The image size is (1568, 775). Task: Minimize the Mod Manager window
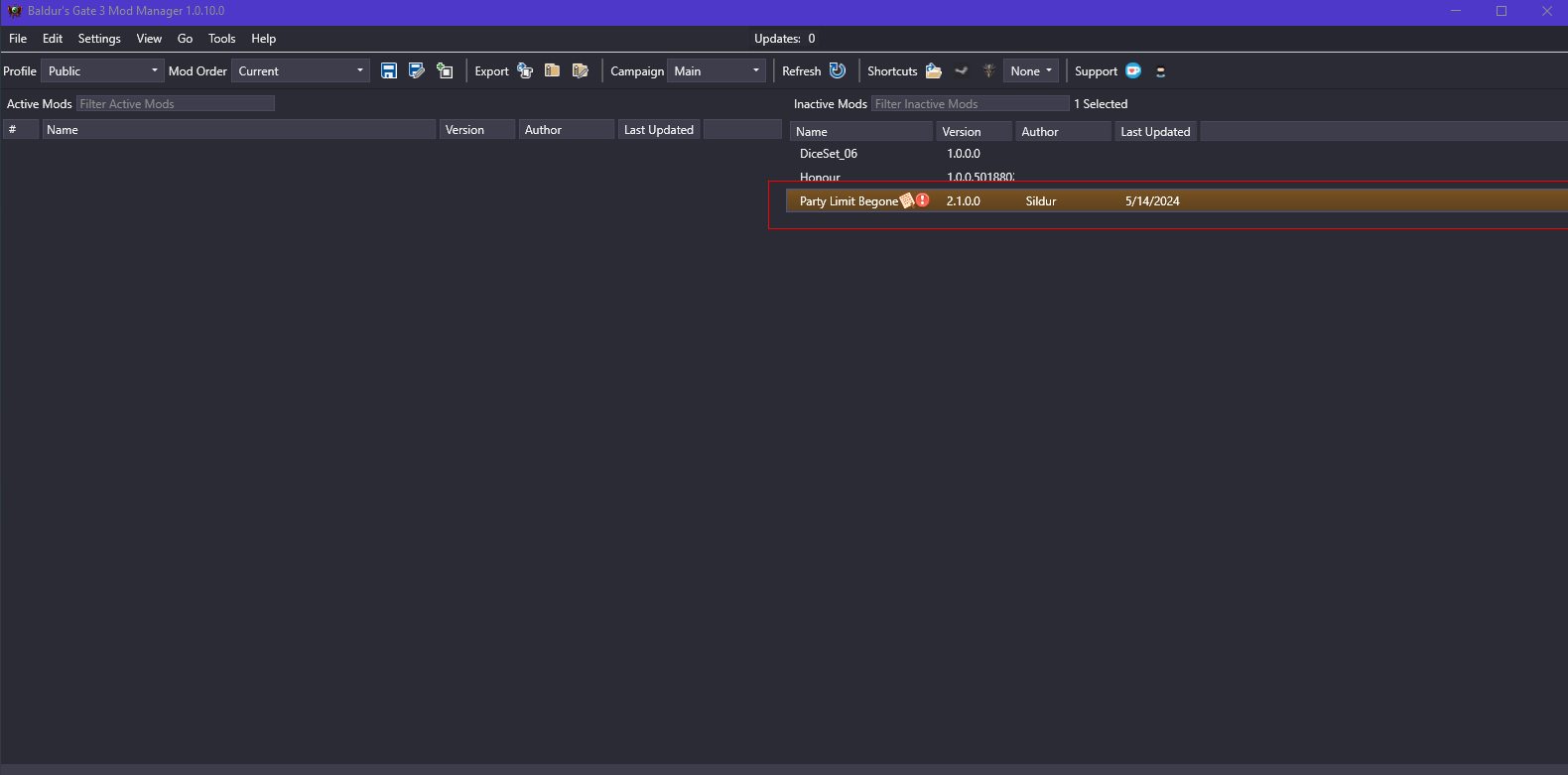1456,11
